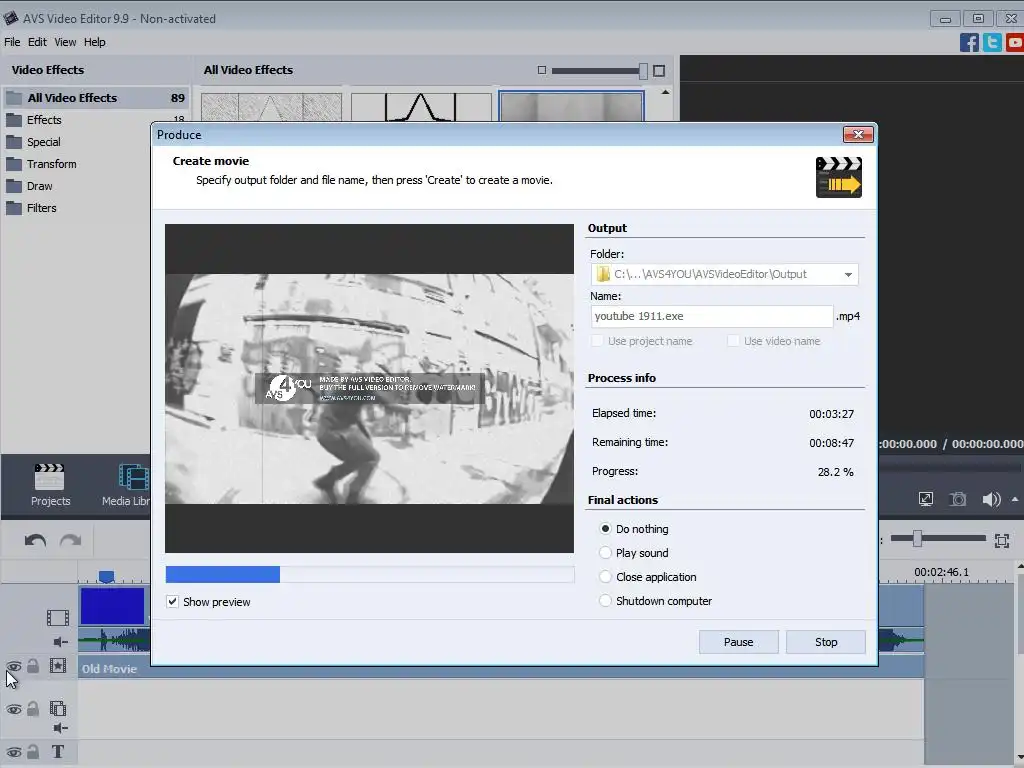
Task: Open the Media Library section
Action: (127, 484)
